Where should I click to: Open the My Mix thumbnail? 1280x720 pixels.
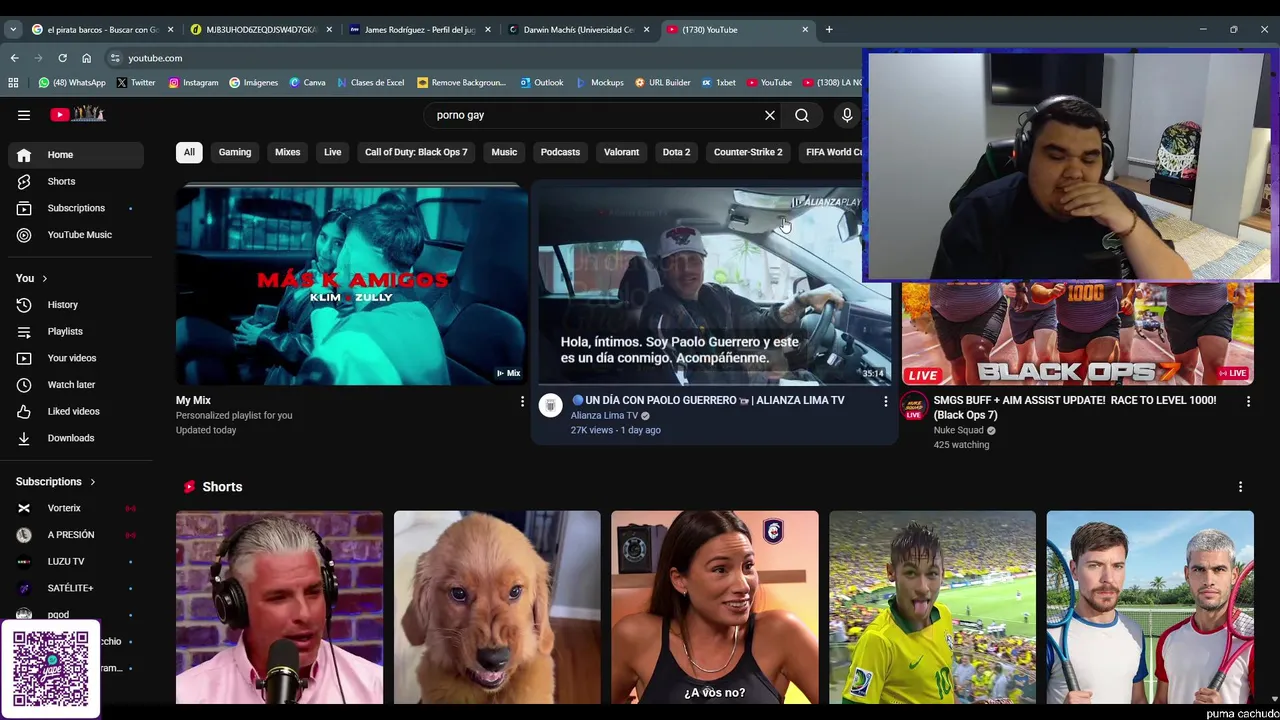tap(352, 286)
